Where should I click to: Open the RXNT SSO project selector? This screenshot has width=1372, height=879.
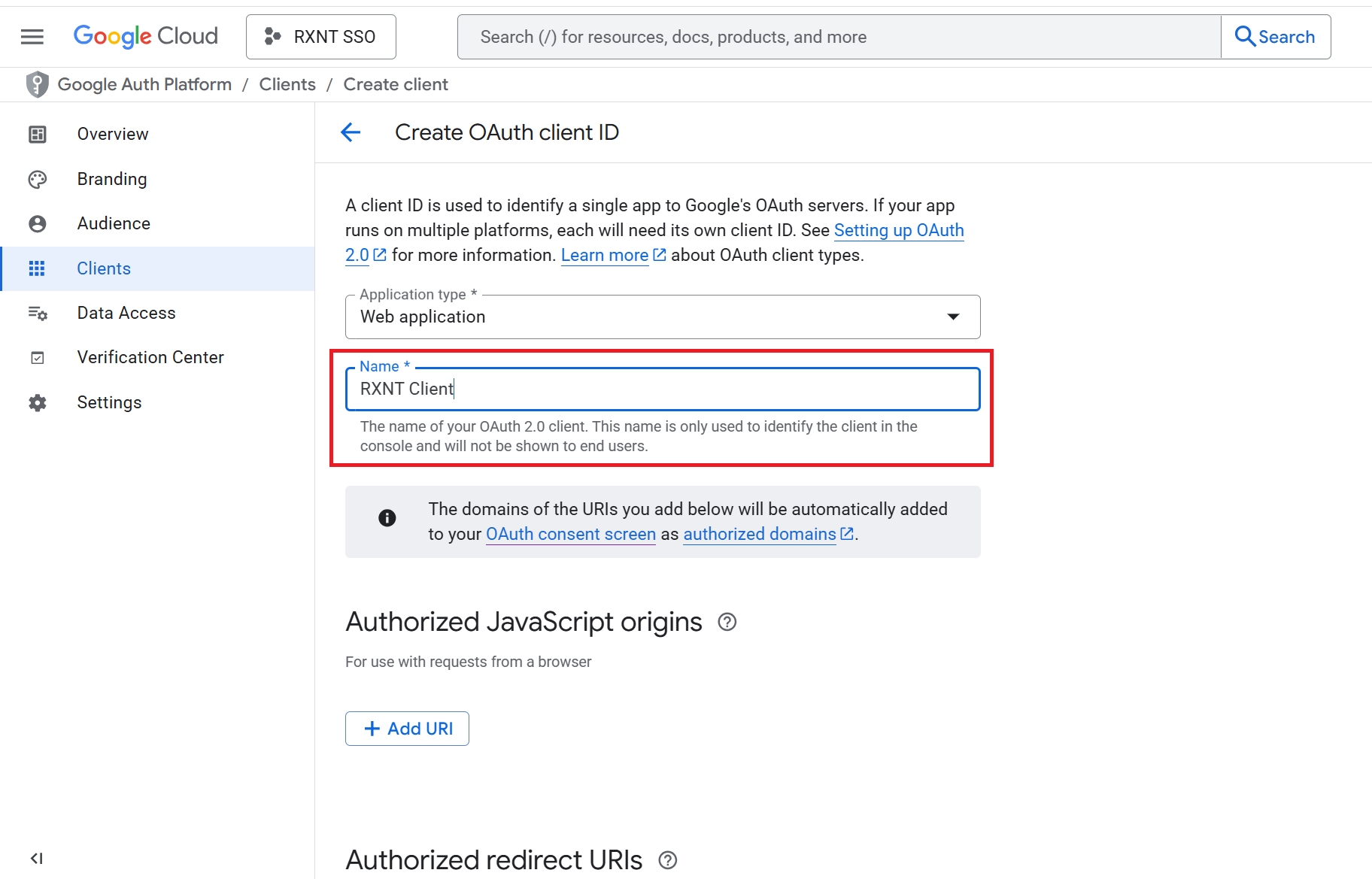click(x=320, y=37)
